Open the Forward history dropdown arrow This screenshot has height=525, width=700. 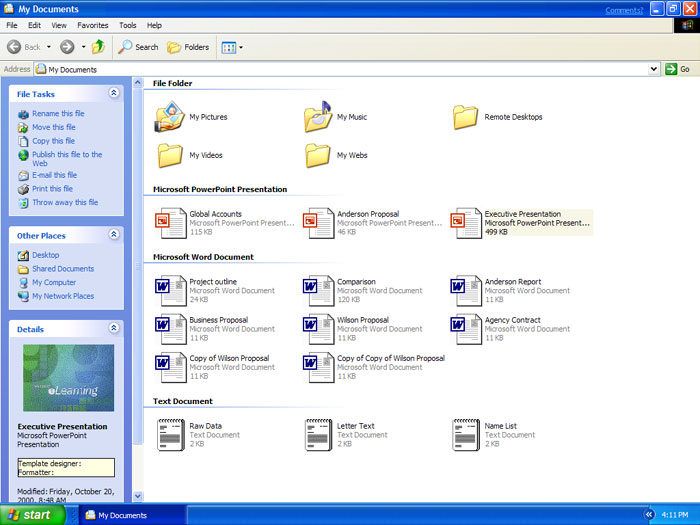click(83, 47)
